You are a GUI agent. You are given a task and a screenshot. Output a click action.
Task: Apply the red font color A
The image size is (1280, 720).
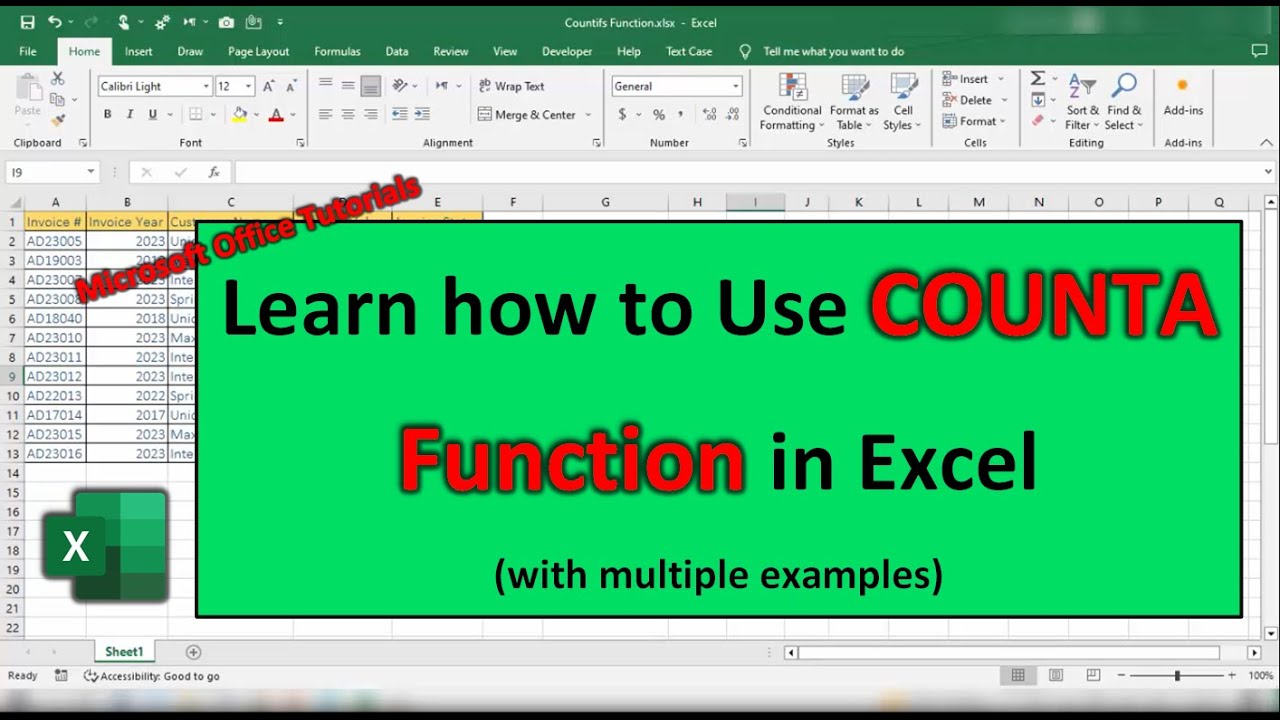[275, 114]
